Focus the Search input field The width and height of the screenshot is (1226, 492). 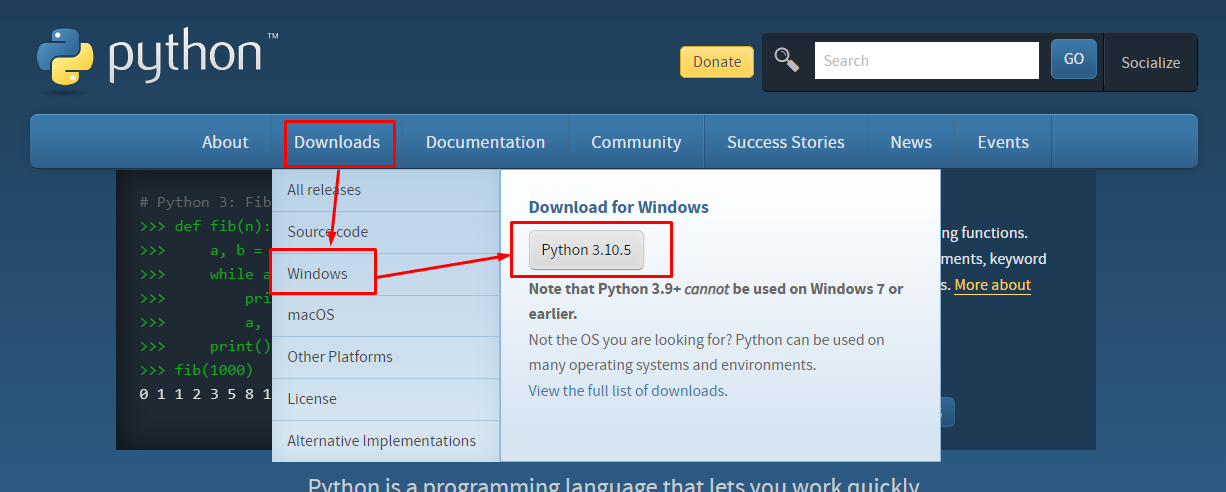coord(927,60)
